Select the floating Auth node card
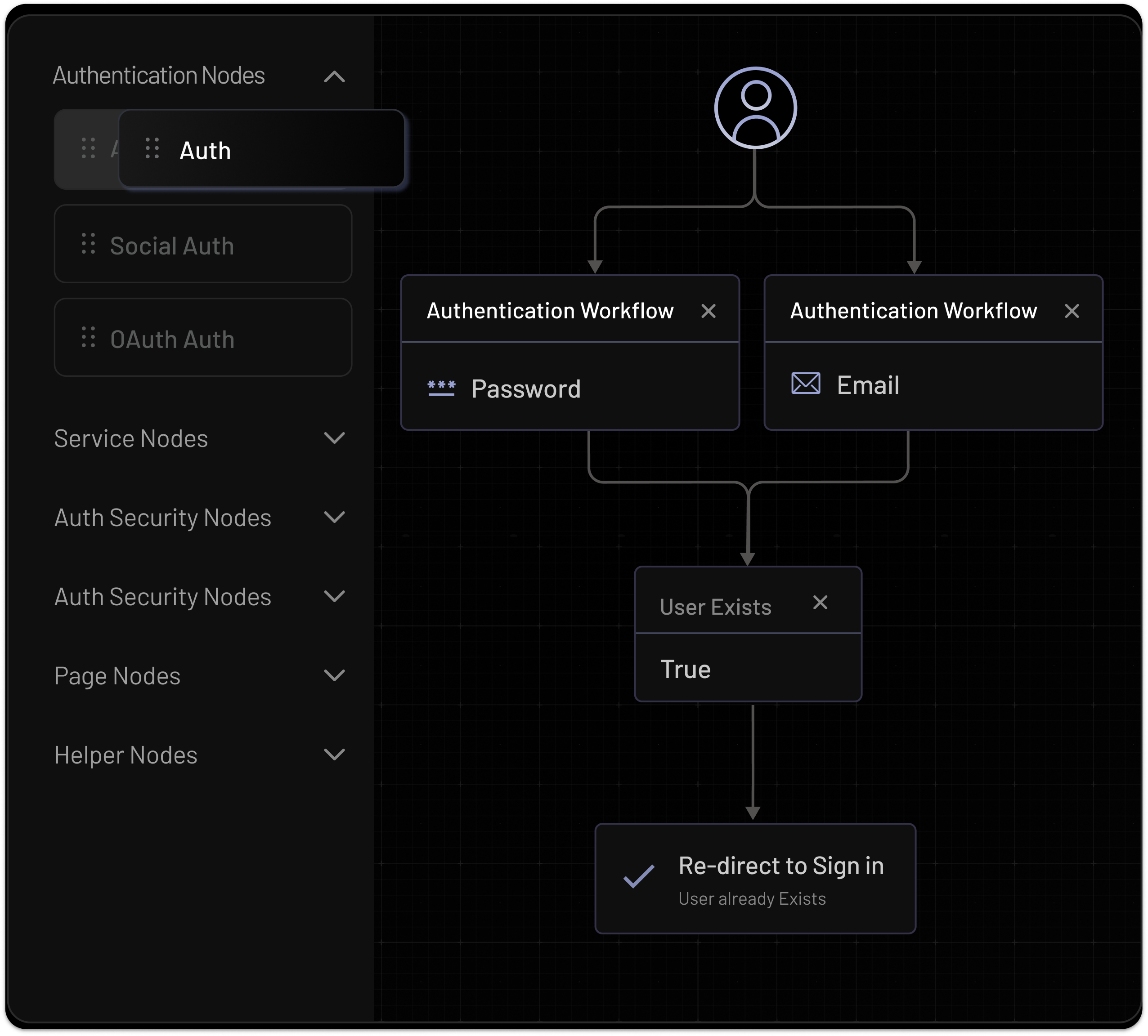 coord(262,148)
